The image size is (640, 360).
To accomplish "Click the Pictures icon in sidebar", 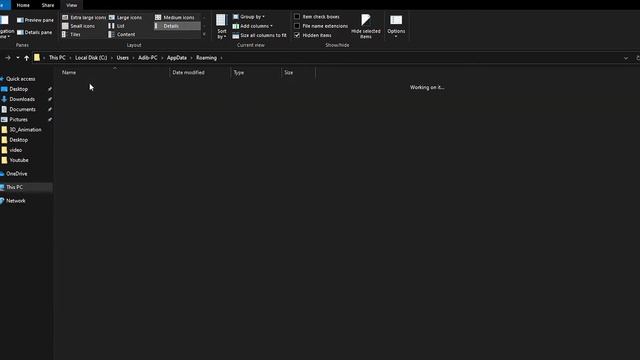I will pos(4,120).
